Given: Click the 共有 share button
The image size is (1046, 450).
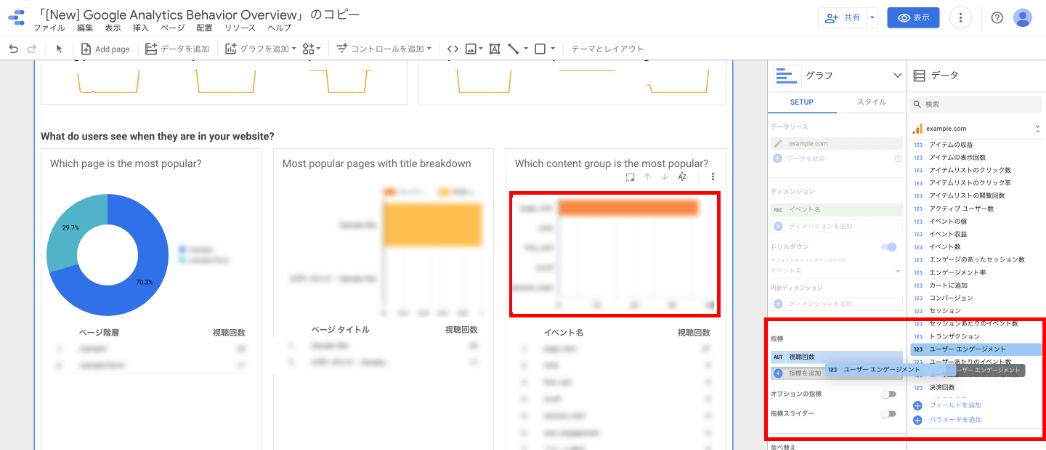Looking at the screenshot, I should (x=843, y=18).
